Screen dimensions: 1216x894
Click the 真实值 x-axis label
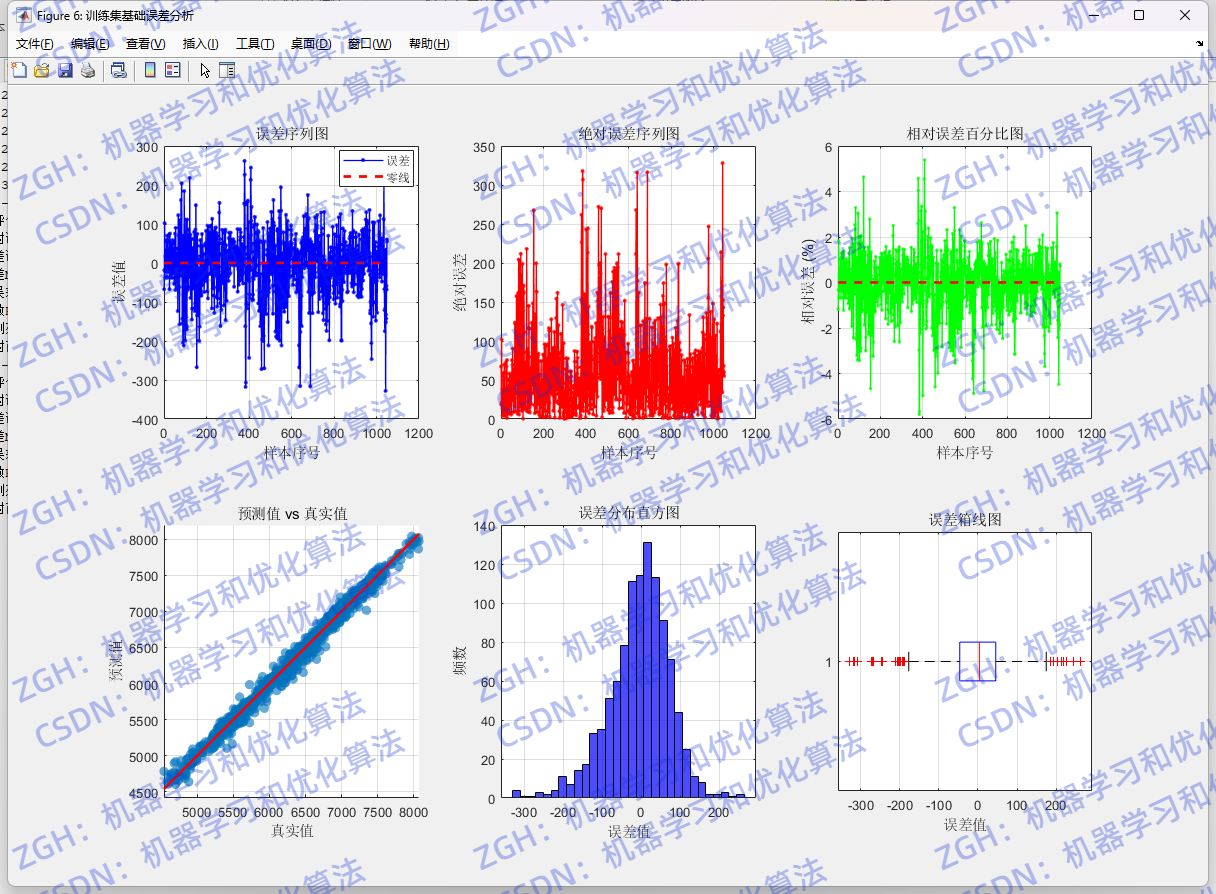point(292,831)
